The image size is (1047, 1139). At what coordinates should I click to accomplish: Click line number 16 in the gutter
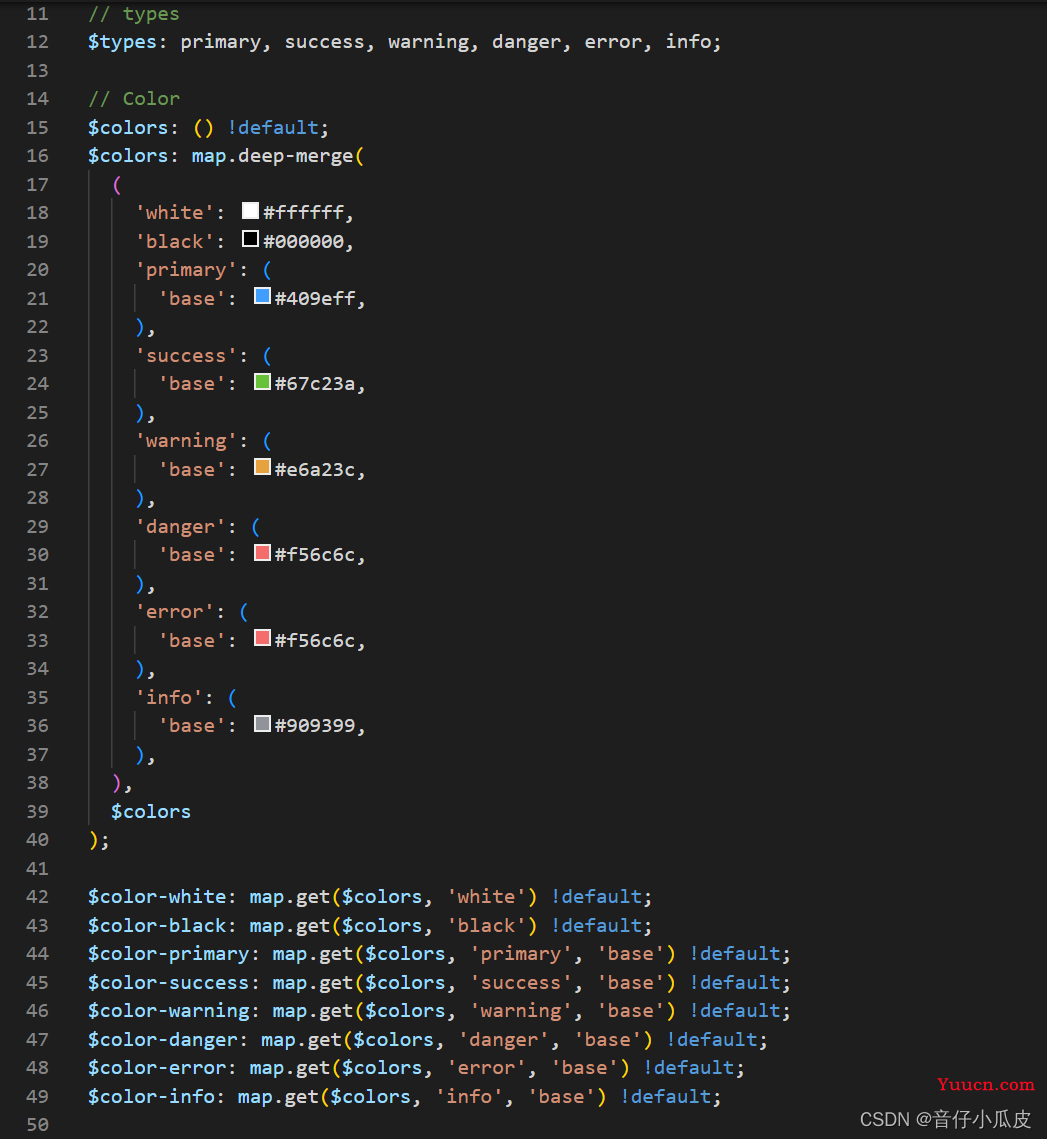click(38, 156)
